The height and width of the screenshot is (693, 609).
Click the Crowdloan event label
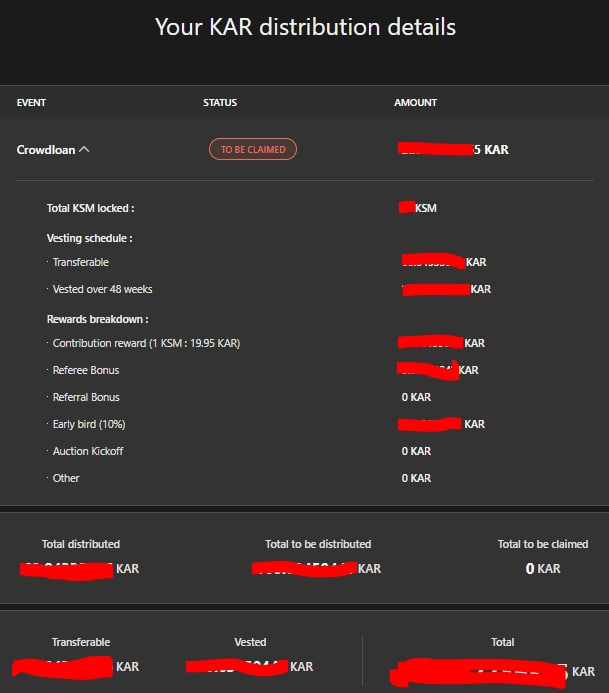(x=46, y=150)
